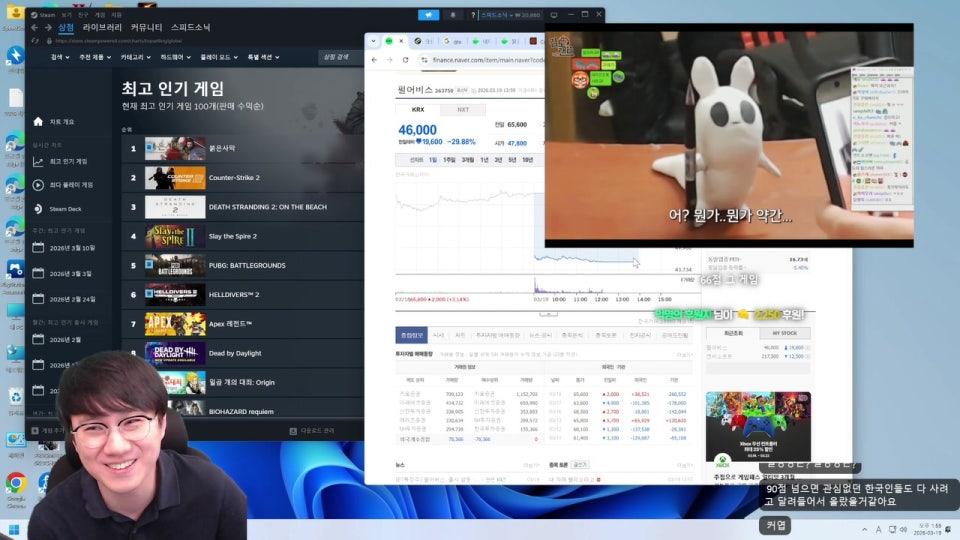
Task: Expand the 추천 제품 store menu
Action: click(95, 57)
